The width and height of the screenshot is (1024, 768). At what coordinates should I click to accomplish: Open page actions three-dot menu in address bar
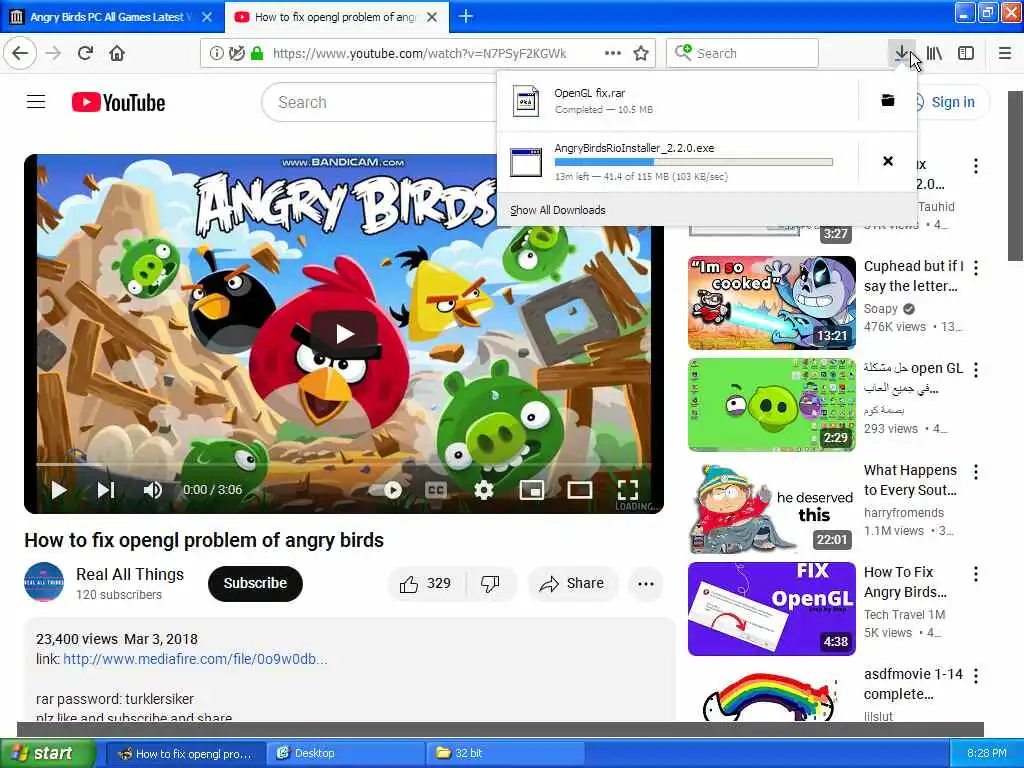coord(613,53)
